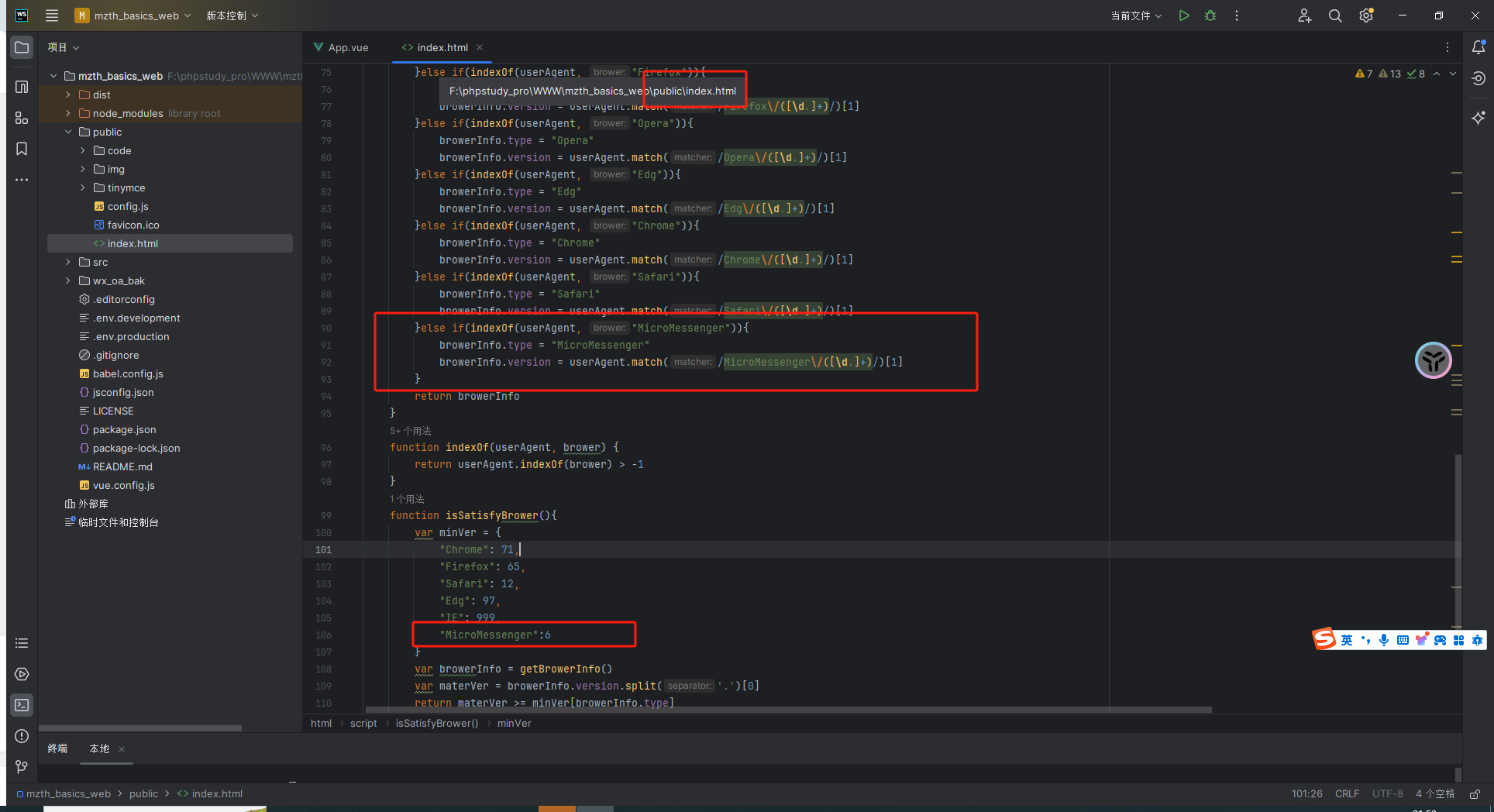Expand the code folder
Viewport: 1494px width, 812px height.
pos(83,150)
